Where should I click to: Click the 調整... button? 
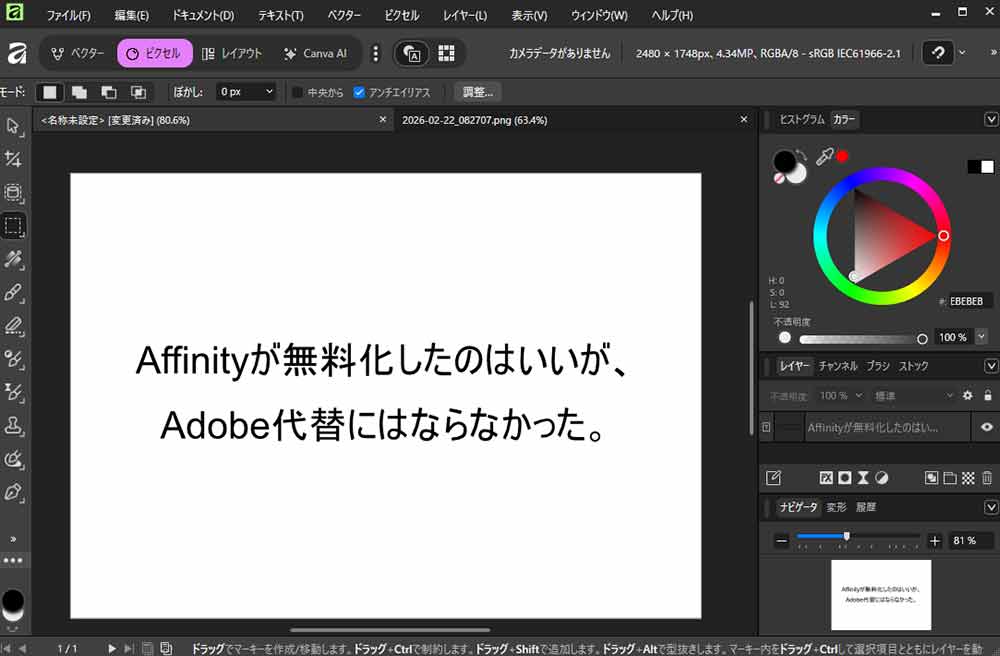(x=478, y=92)
